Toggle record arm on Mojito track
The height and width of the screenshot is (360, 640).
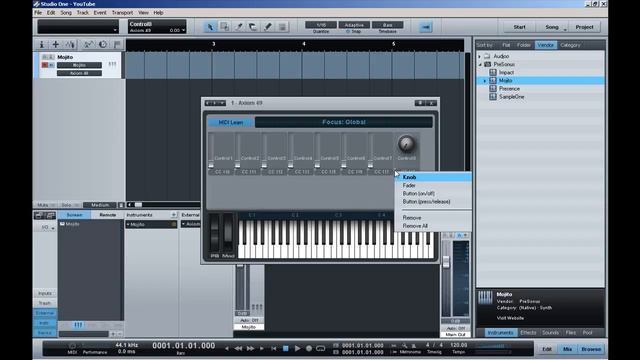point(45,65)
